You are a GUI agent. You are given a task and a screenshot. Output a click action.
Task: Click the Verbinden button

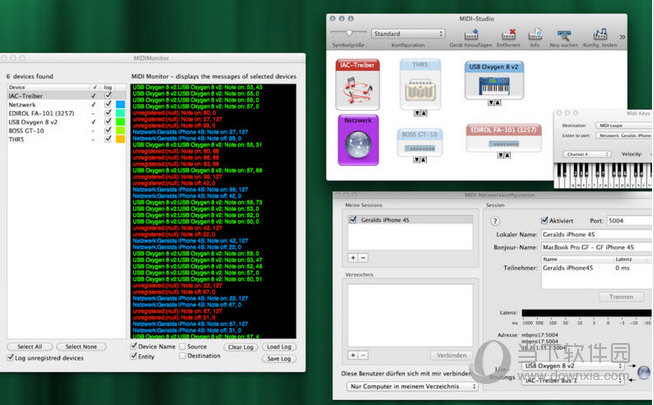(x=451, y=355)
